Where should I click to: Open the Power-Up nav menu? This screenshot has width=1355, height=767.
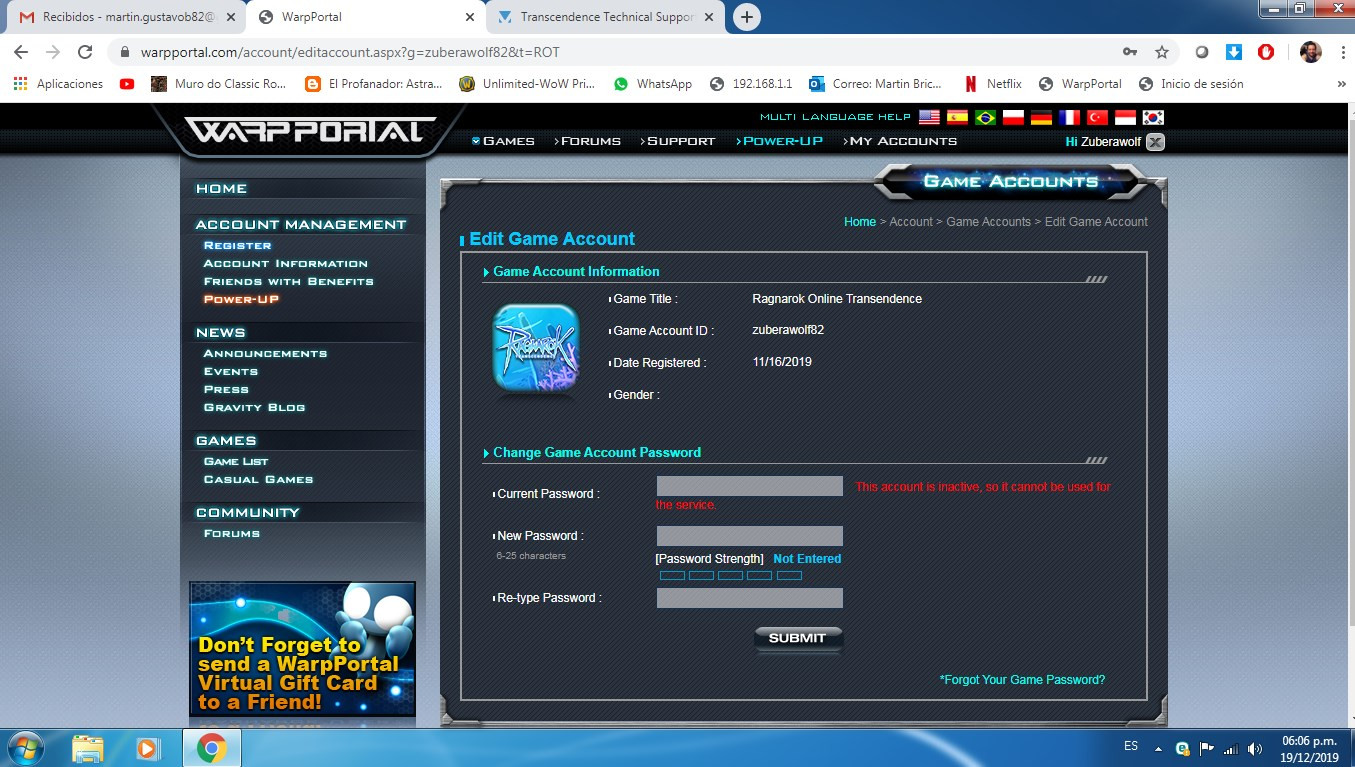[x=779, y=141]
